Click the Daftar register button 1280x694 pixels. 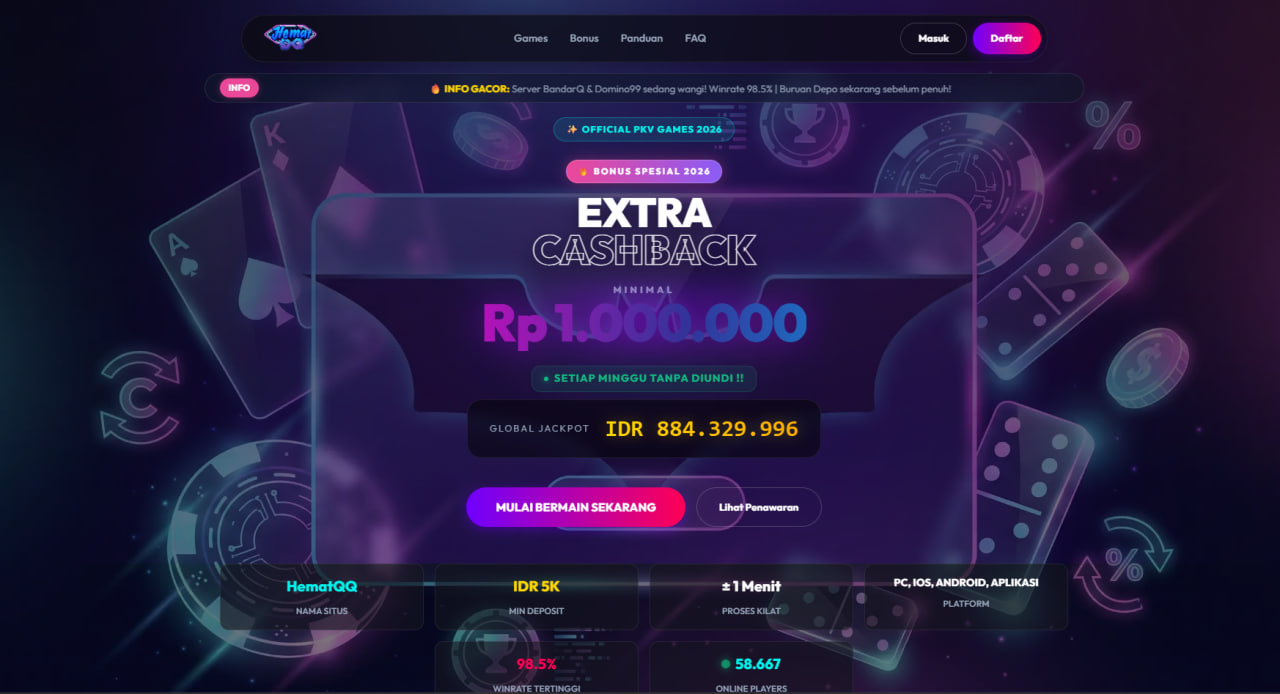tap(1006, 38)
